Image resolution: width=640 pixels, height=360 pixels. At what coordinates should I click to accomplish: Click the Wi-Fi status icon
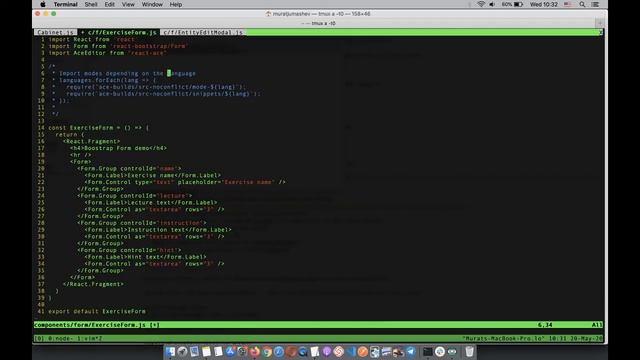pos(481,4)
